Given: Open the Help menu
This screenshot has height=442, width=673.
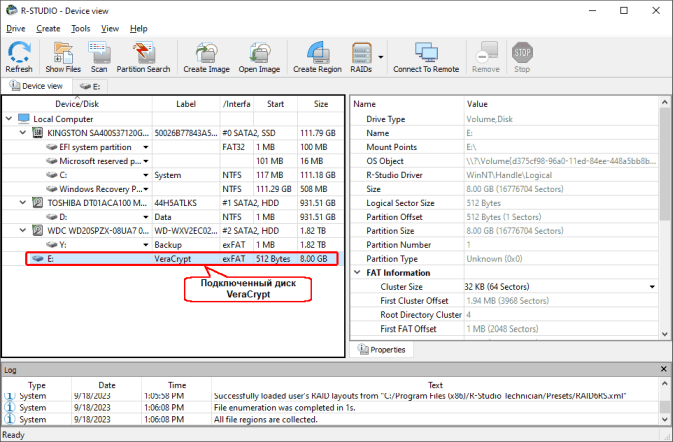Looking at the screenshot, I should 139,29.
